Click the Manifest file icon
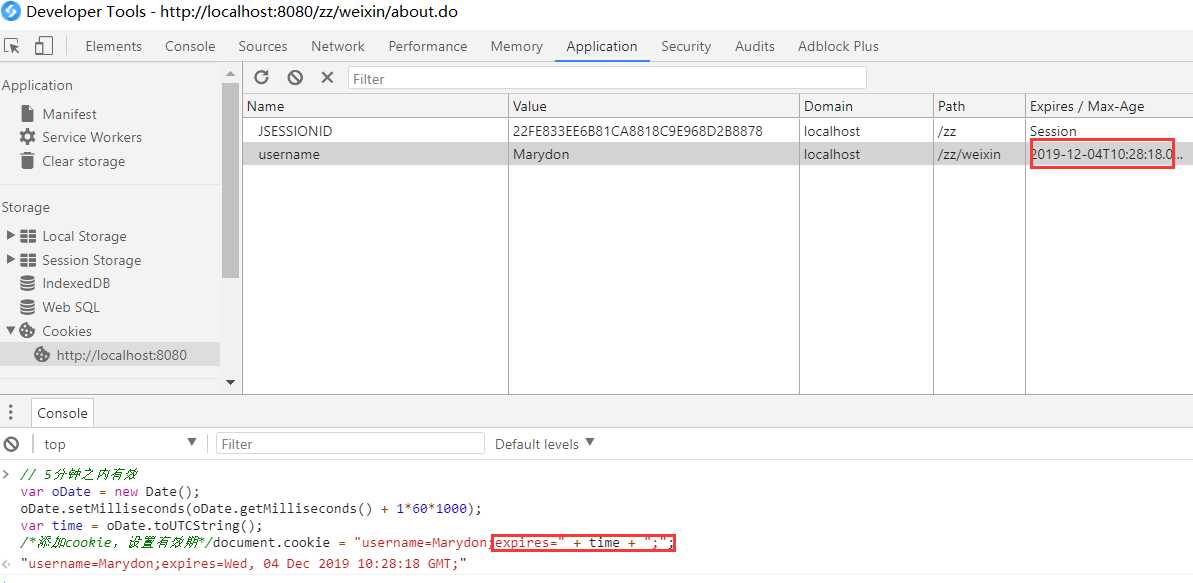The height and width of the screenshot is (583, 1193). pyautogui.click(x=27, y=113)
